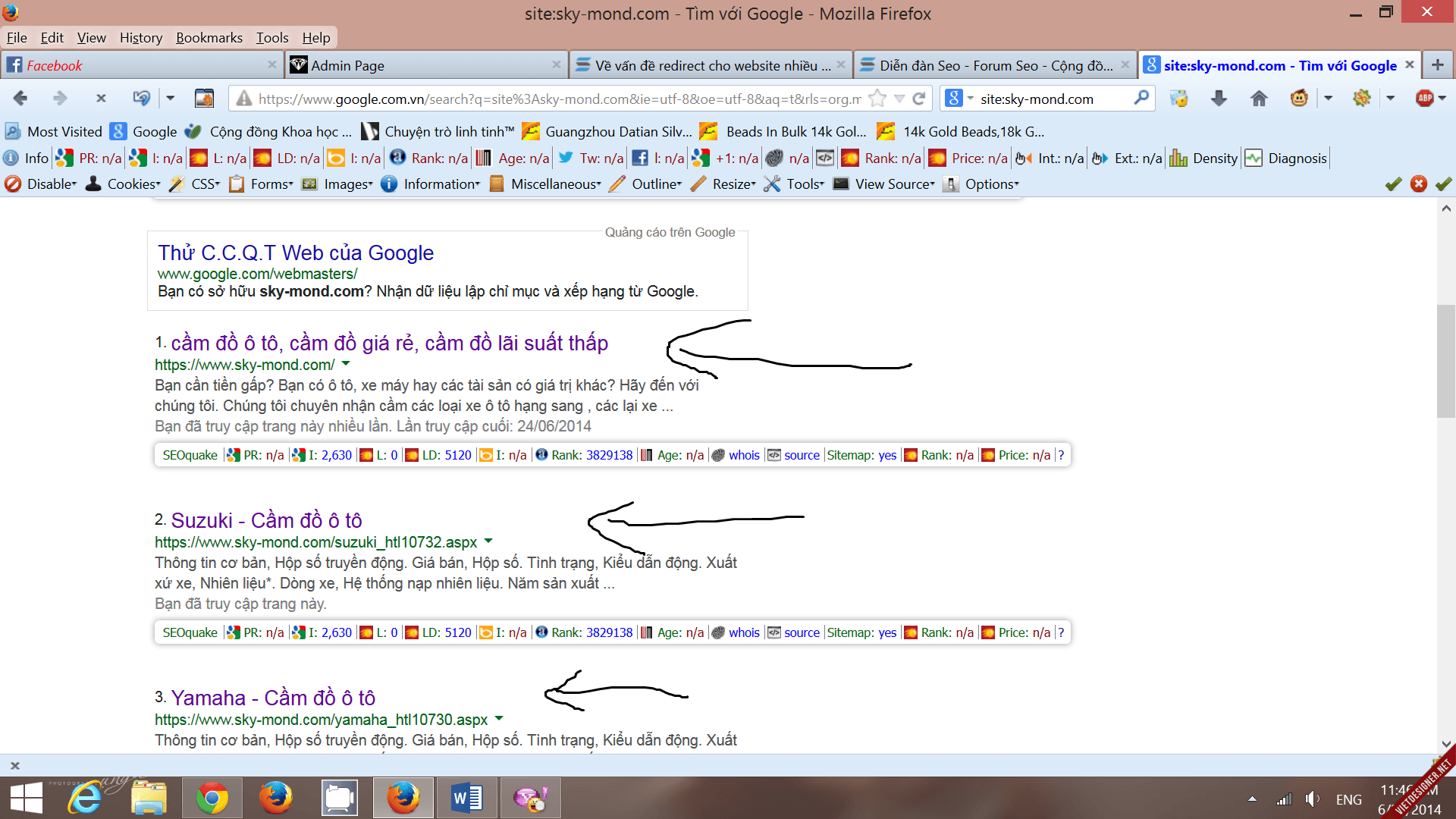
Task: Expand the Outline dropdown
Action: (646, 184)
